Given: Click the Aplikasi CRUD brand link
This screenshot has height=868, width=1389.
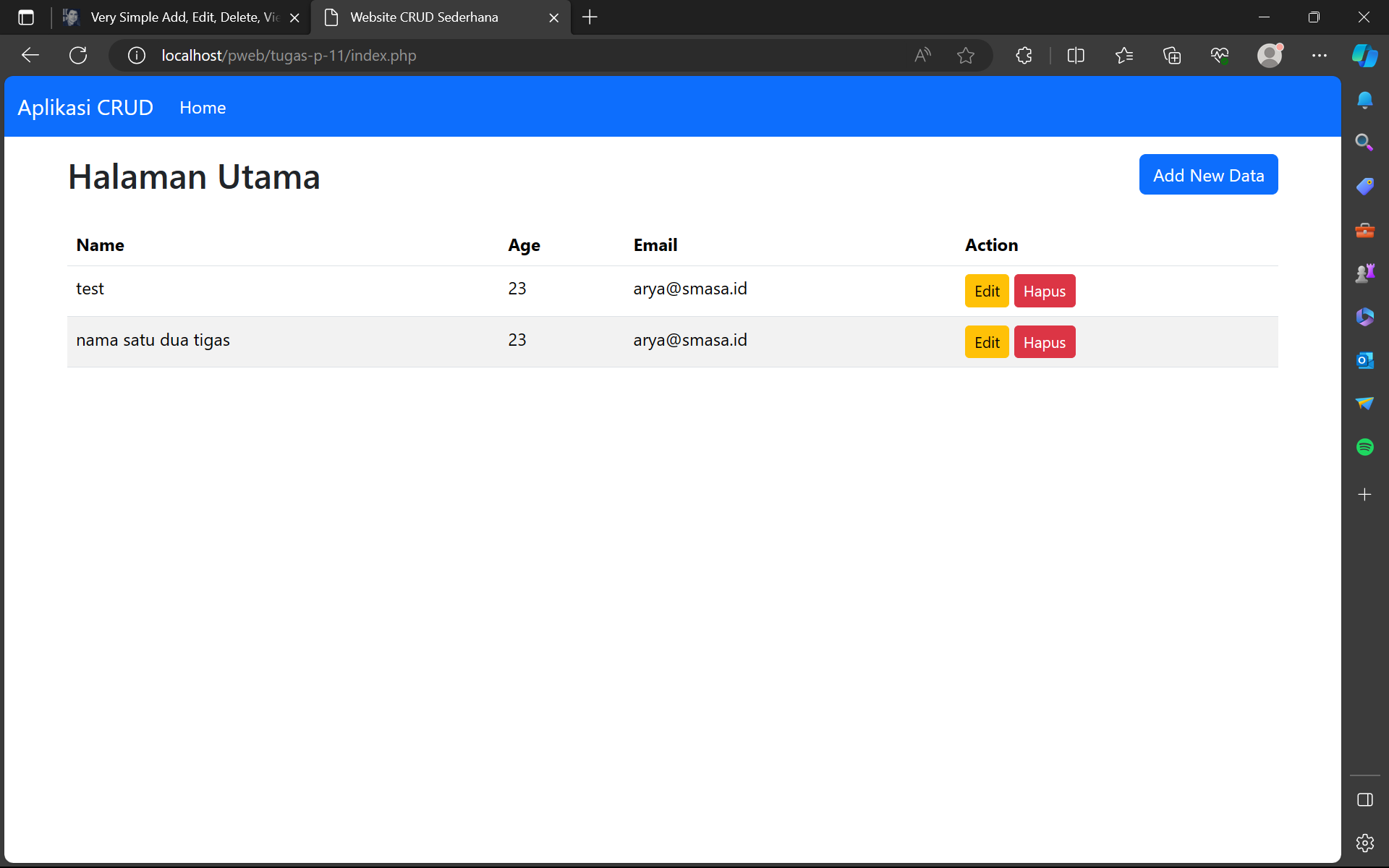Looking at the screenshot, I should point(85,107).
